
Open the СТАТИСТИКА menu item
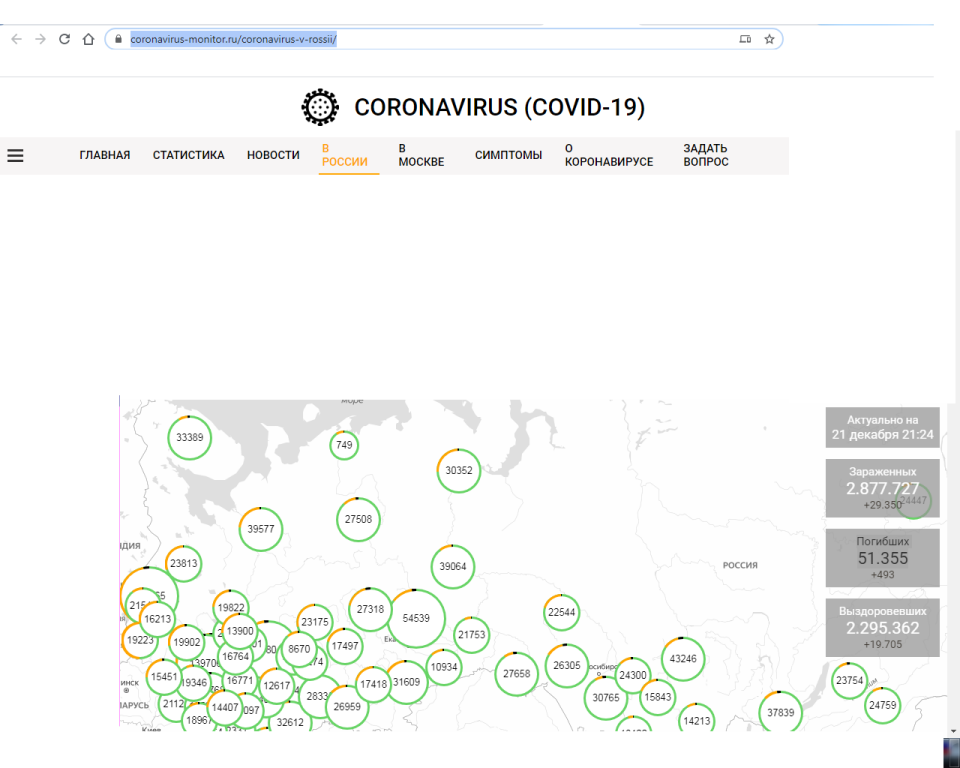point(188,155)
